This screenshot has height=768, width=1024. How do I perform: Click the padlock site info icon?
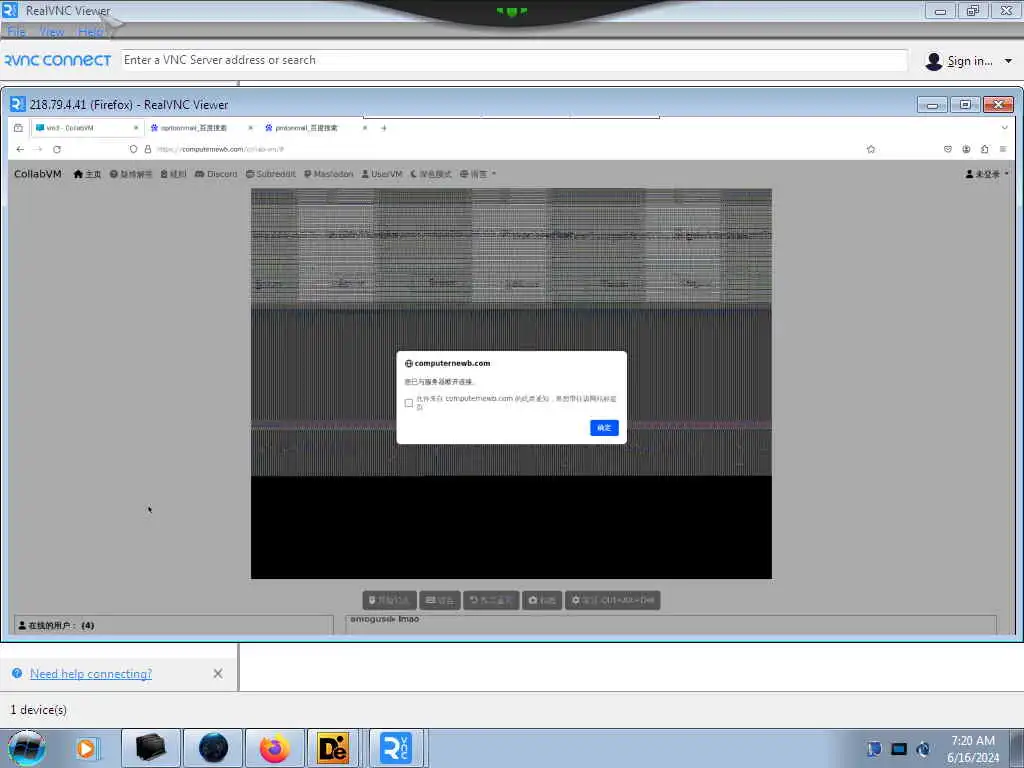click(148, 149)
